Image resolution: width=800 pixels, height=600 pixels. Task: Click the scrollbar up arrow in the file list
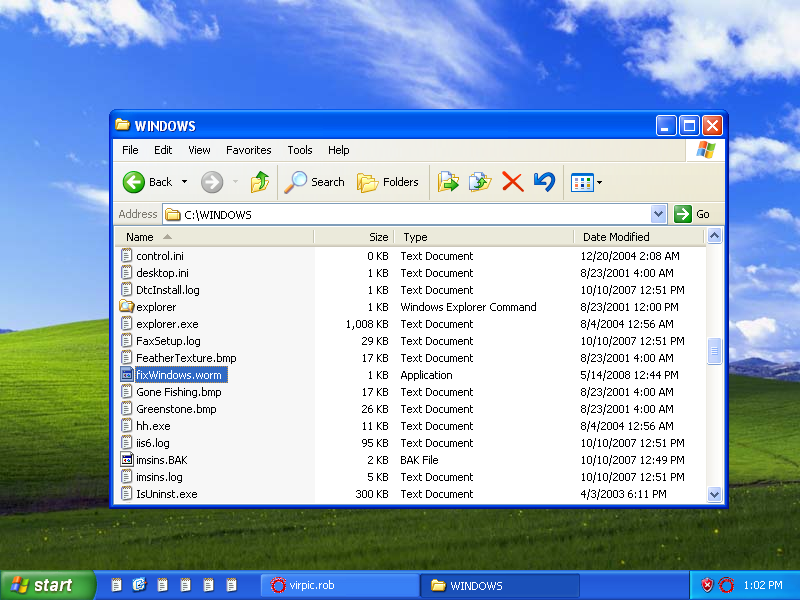714,236
